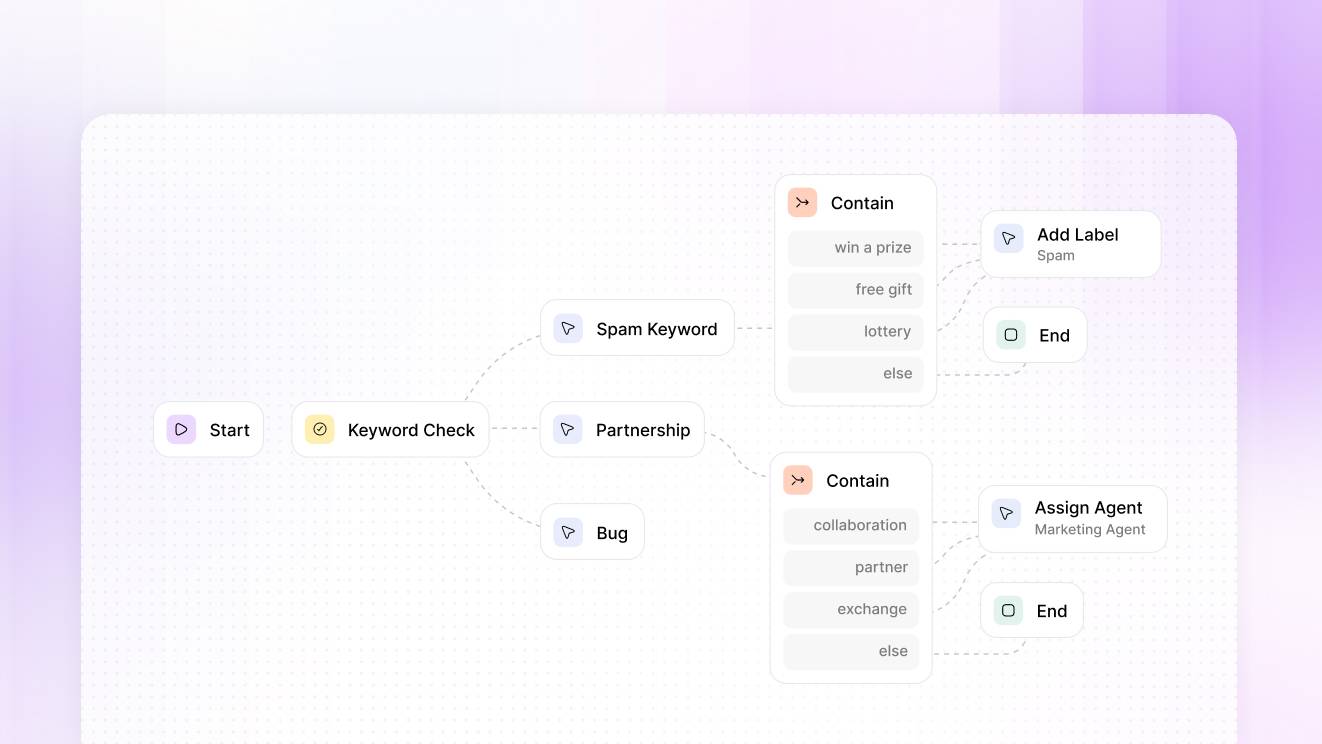Select the 'collaboration' condition row

(x=851, y=526)
